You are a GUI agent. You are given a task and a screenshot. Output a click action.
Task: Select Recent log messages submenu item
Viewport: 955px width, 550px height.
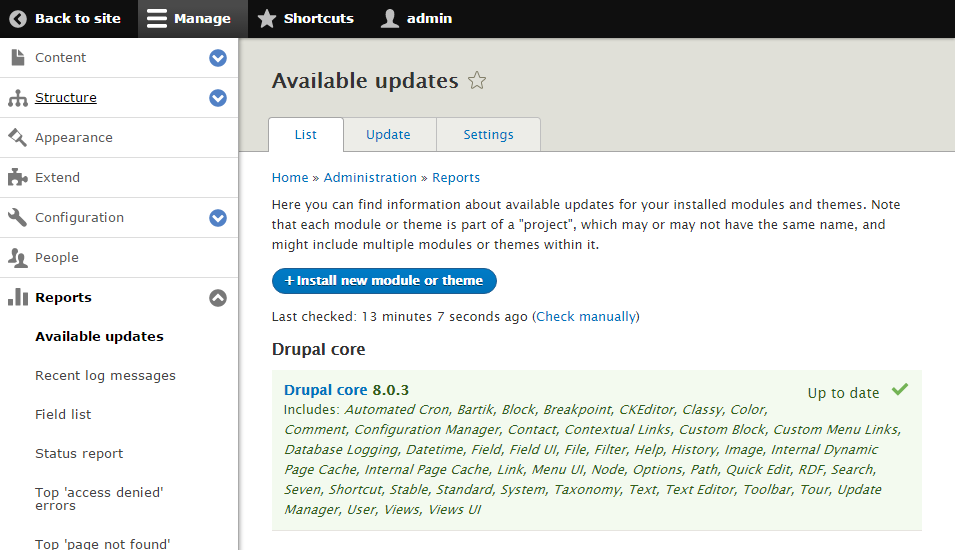[x=105, y=375]
